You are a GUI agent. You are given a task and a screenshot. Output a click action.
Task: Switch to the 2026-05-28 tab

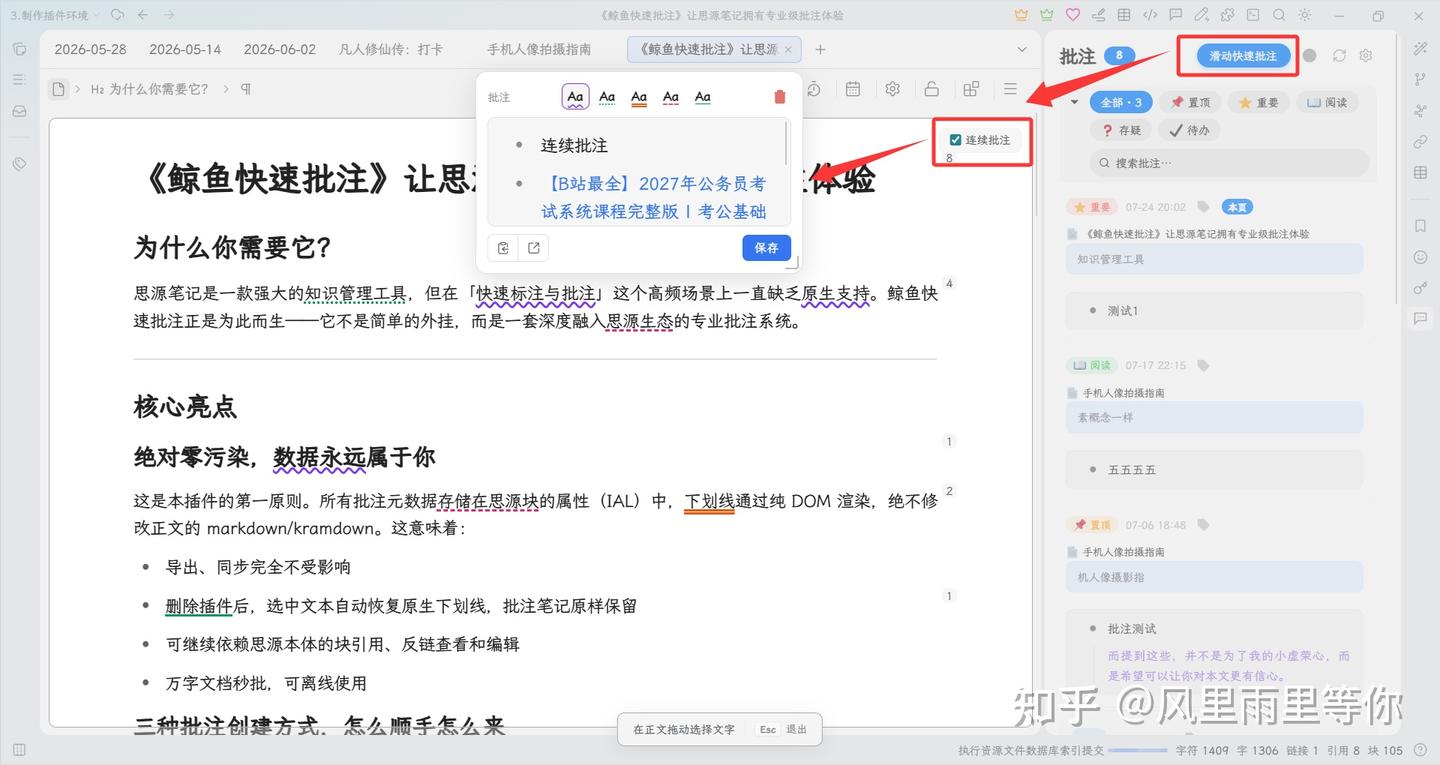[x=90, y=49]
